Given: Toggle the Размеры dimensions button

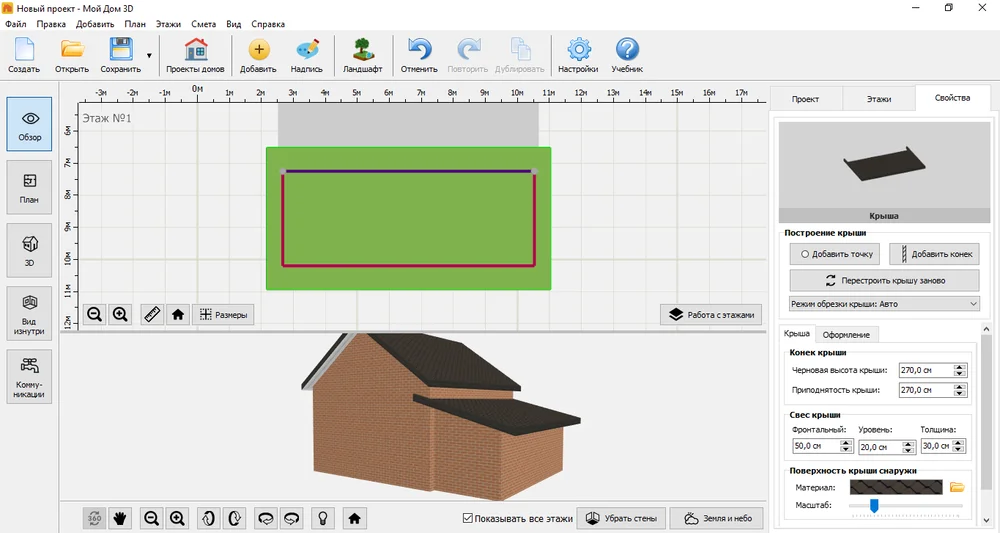Looking at the screenshot, I should click(x=223, y=314).
